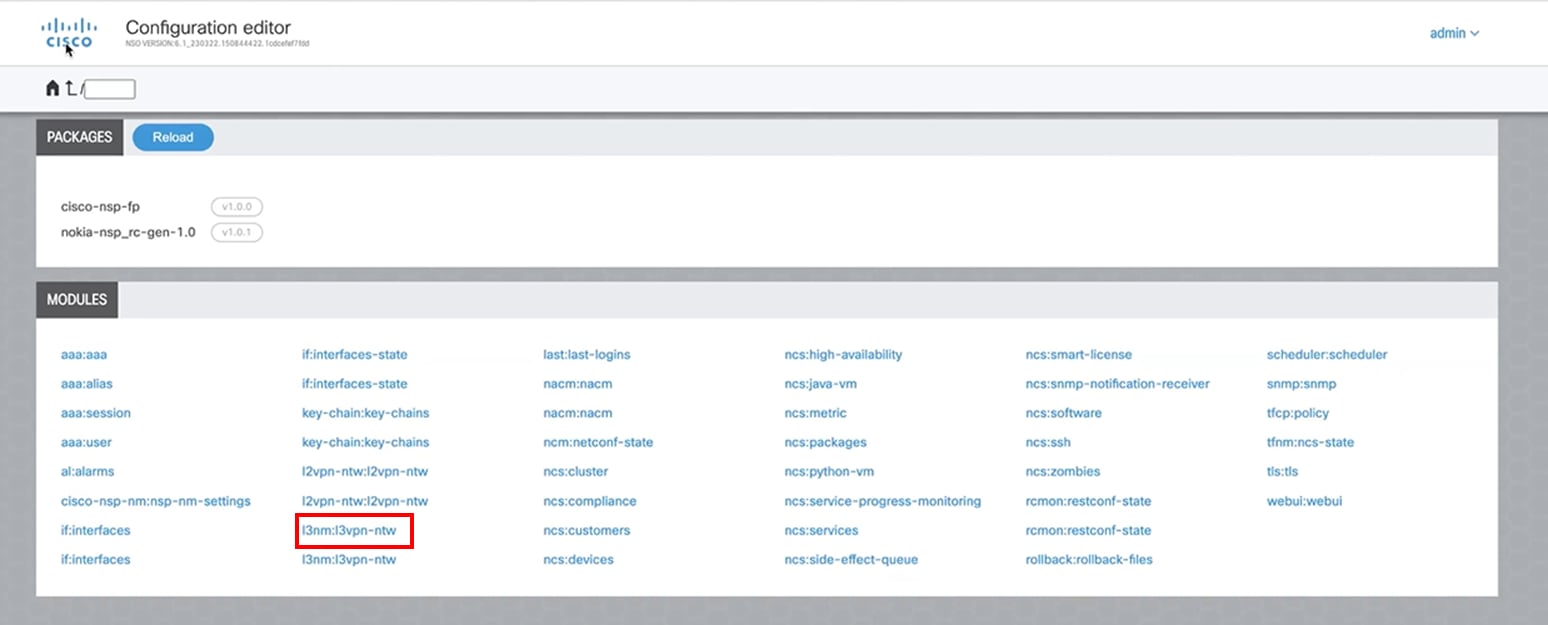This screenshot has width=1548, height=625.
Task: Open ncs:service-progress-monitoring module
Action: coord(883,501)
